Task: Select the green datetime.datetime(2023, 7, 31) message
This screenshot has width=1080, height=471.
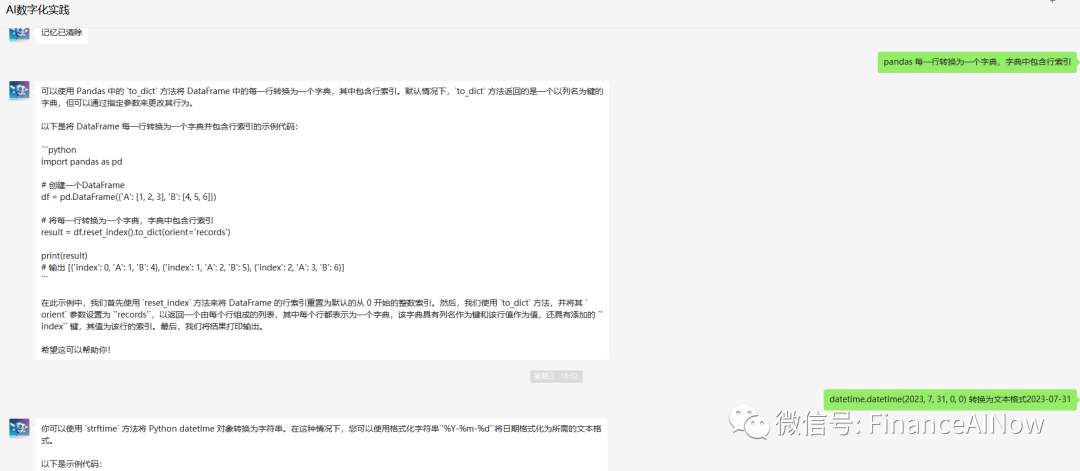Action: (950, 399)
